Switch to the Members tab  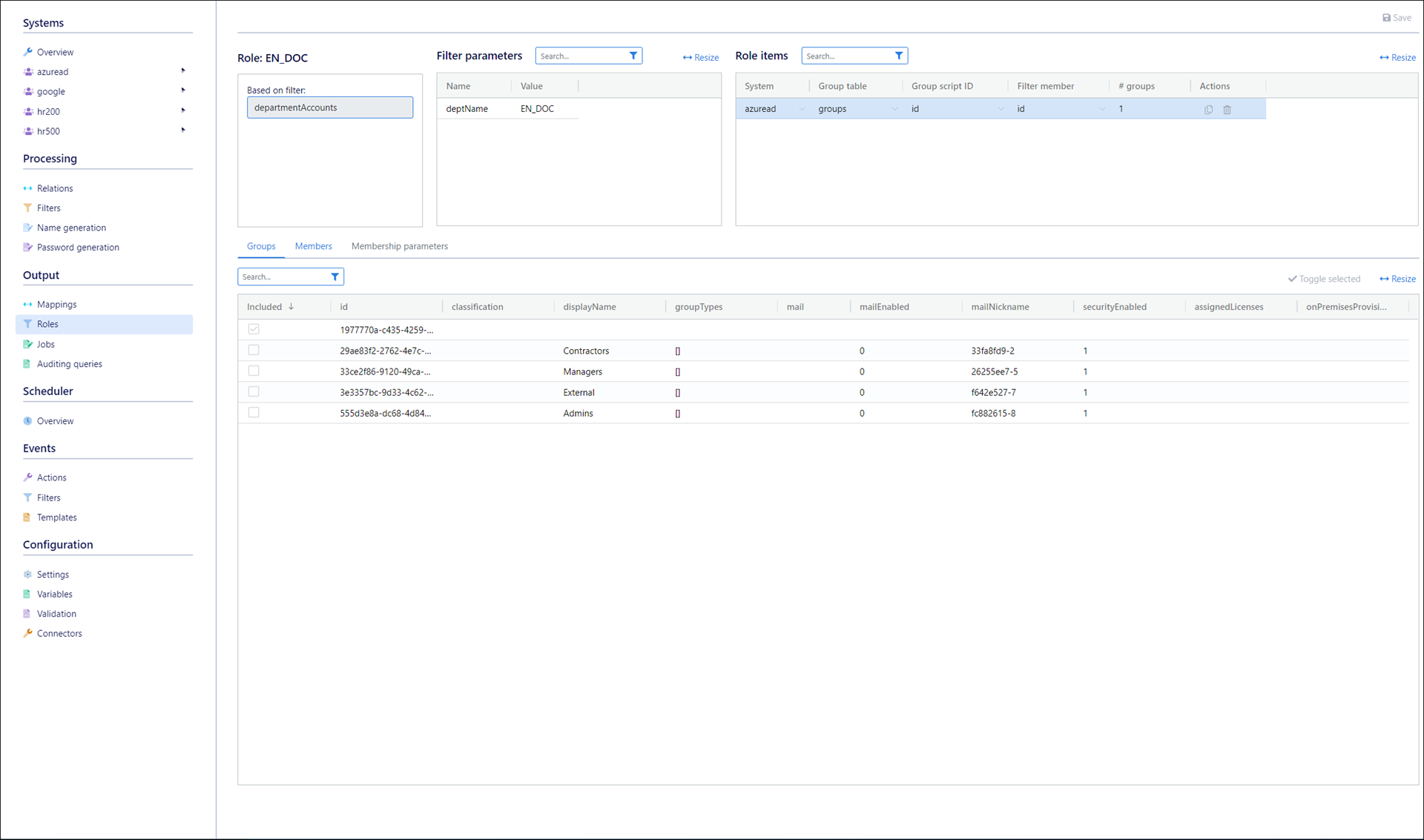pyautogui.click(x=313, y=246)
